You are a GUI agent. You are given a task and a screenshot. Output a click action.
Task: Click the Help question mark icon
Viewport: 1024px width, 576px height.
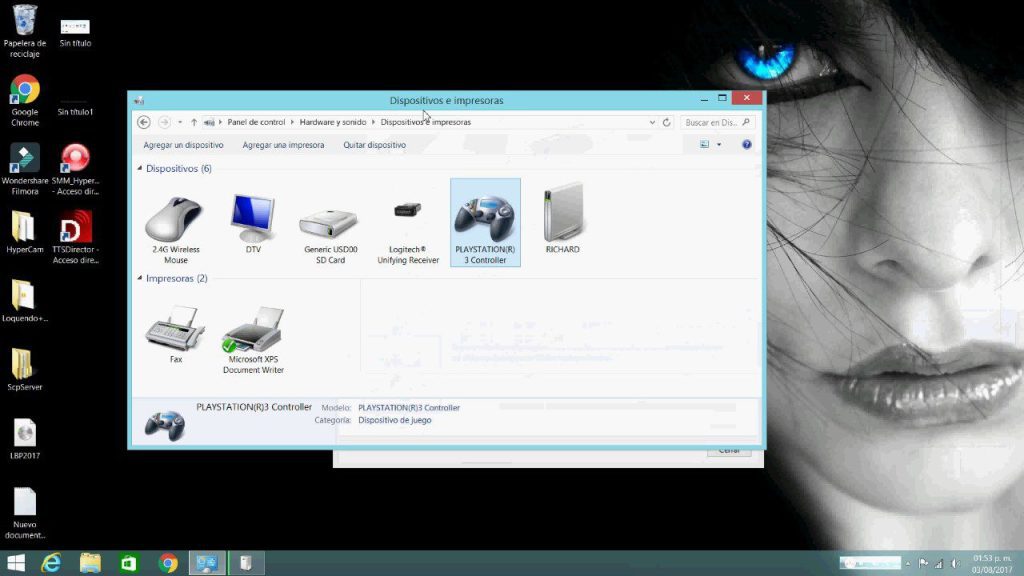[746, 144]
